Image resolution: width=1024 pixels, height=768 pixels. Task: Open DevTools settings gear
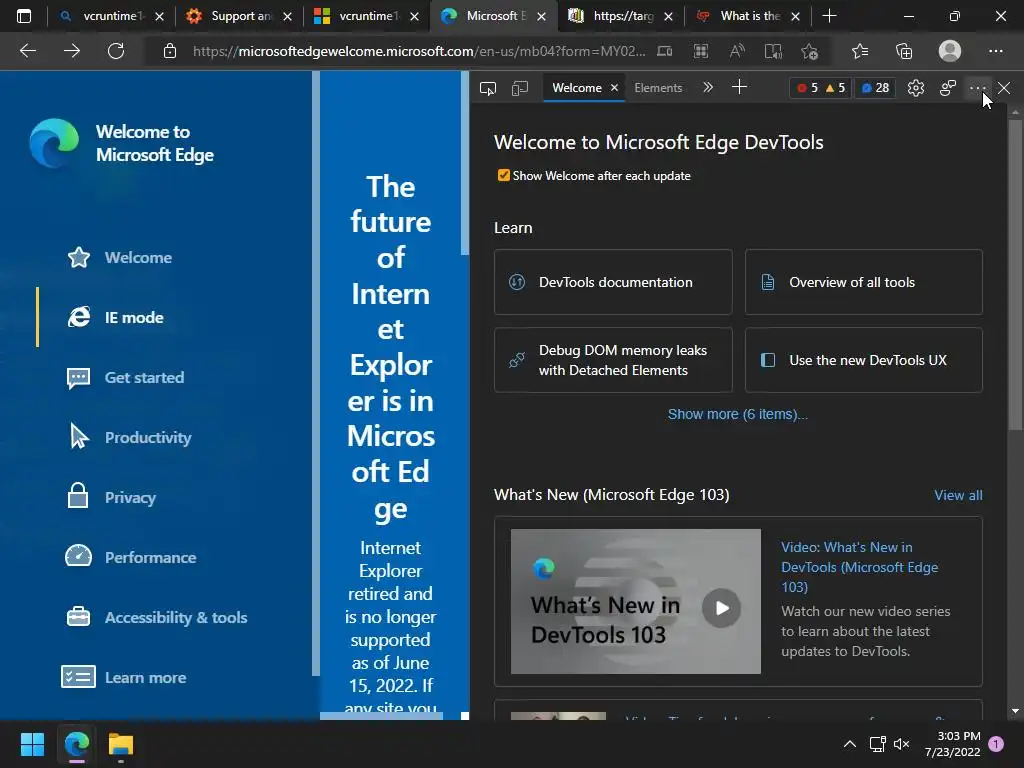click(x=916, y=88)
